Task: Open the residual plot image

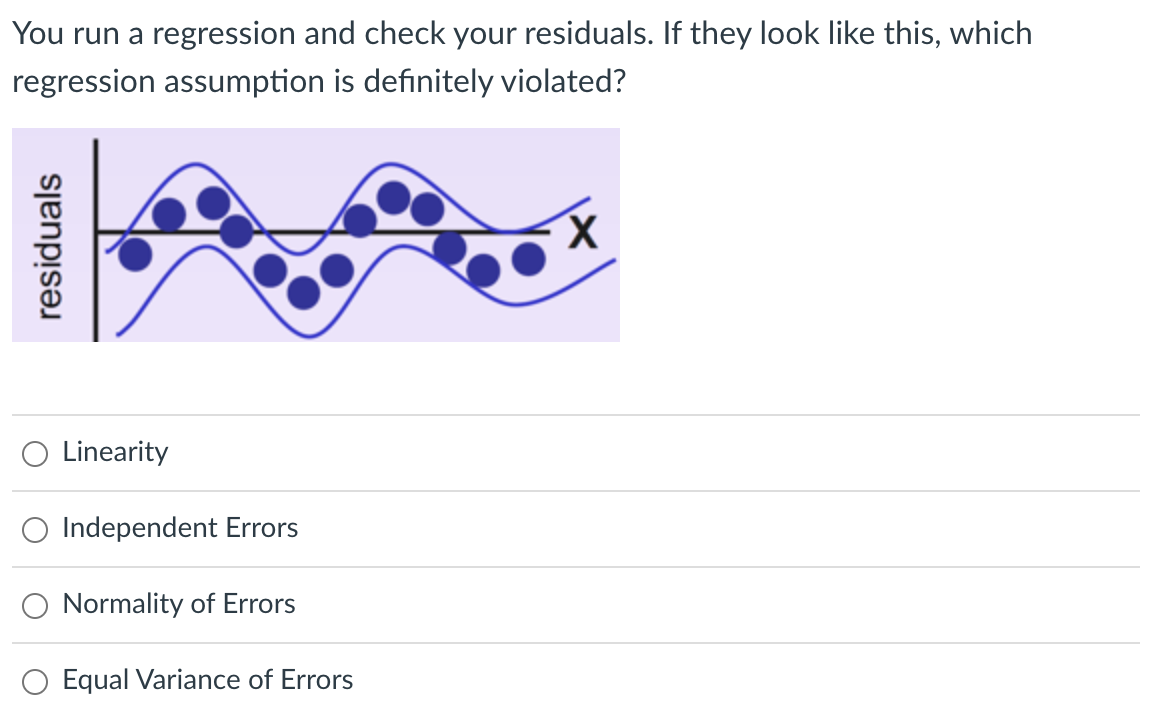Action: coord(316,235)
